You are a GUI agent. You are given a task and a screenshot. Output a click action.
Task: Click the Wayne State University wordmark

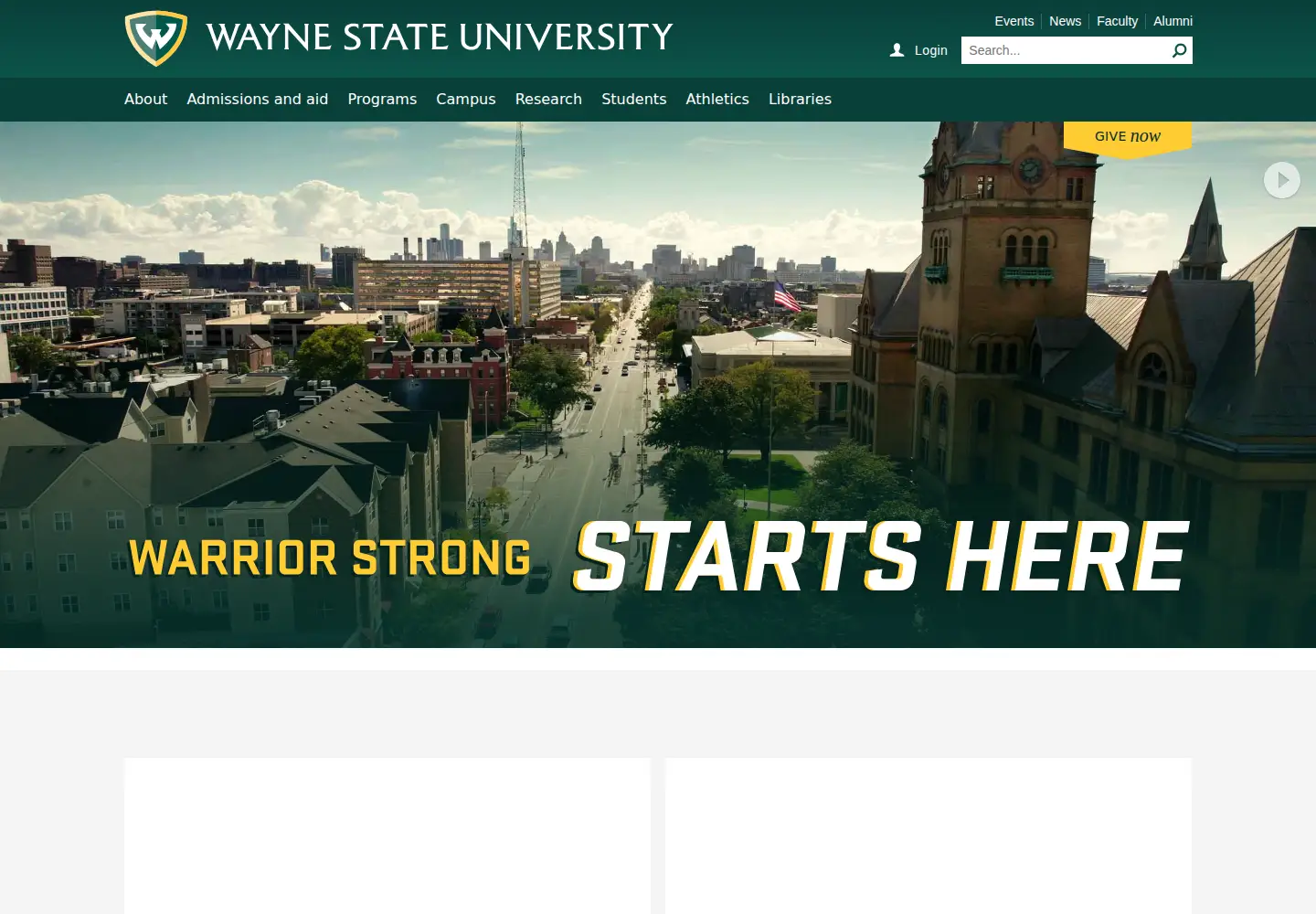coord(440,37)
